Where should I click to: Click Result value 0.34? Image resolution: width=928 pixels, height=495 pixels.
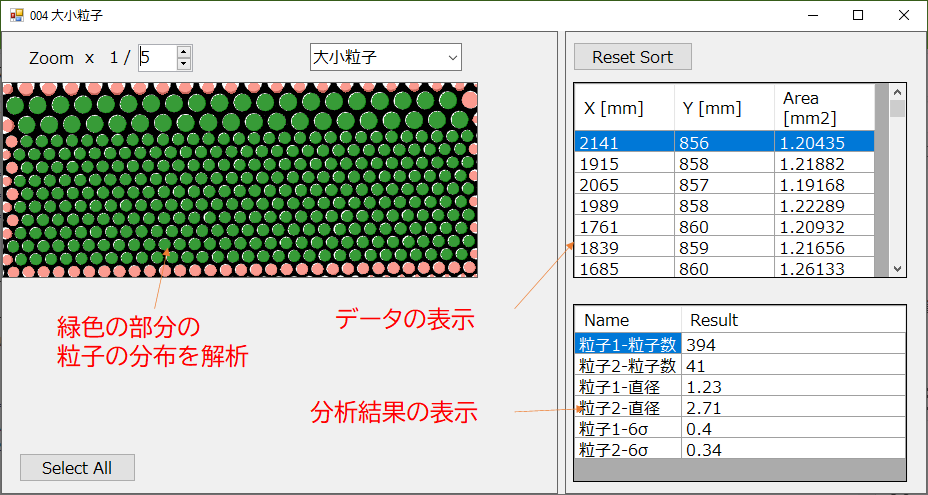click(793, 448)
